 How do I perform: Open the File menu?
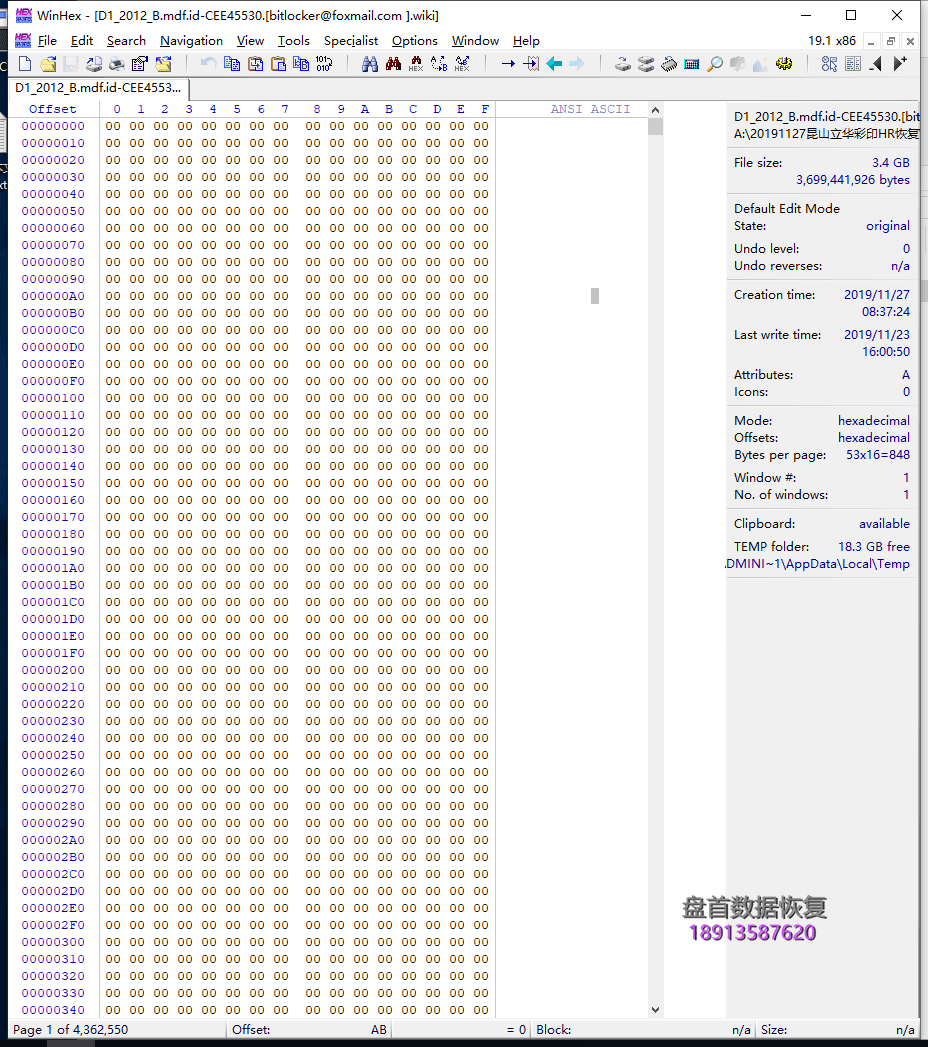tap(47, 41)
